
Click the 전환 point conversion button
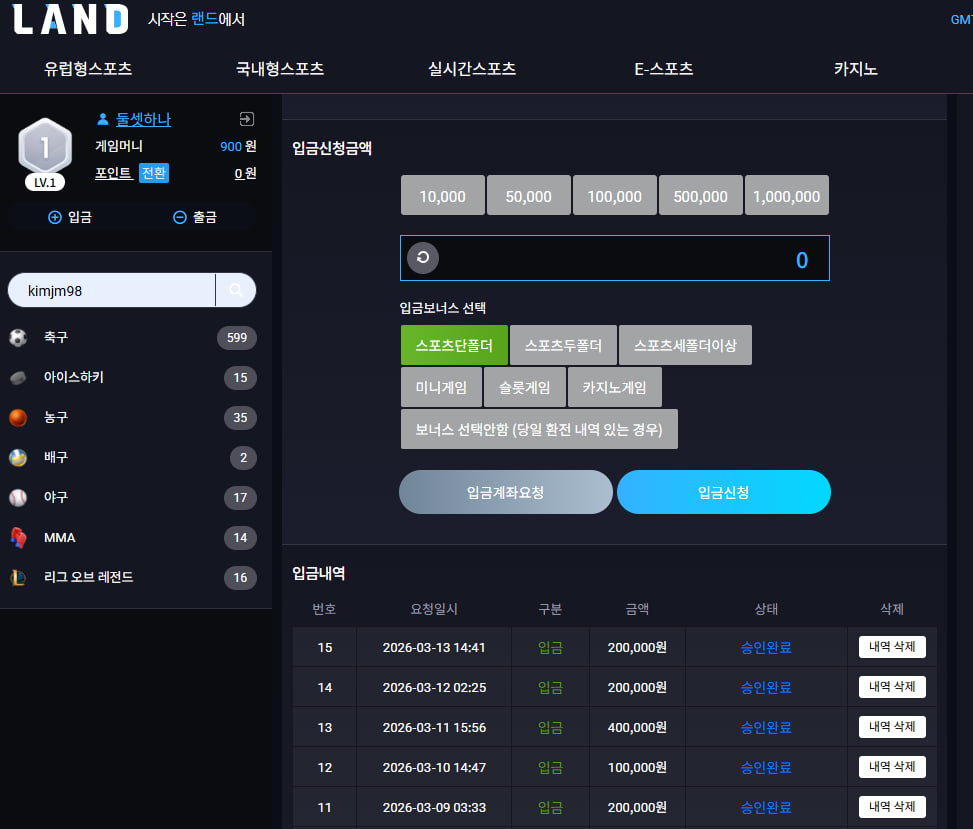tap(154, 173)
